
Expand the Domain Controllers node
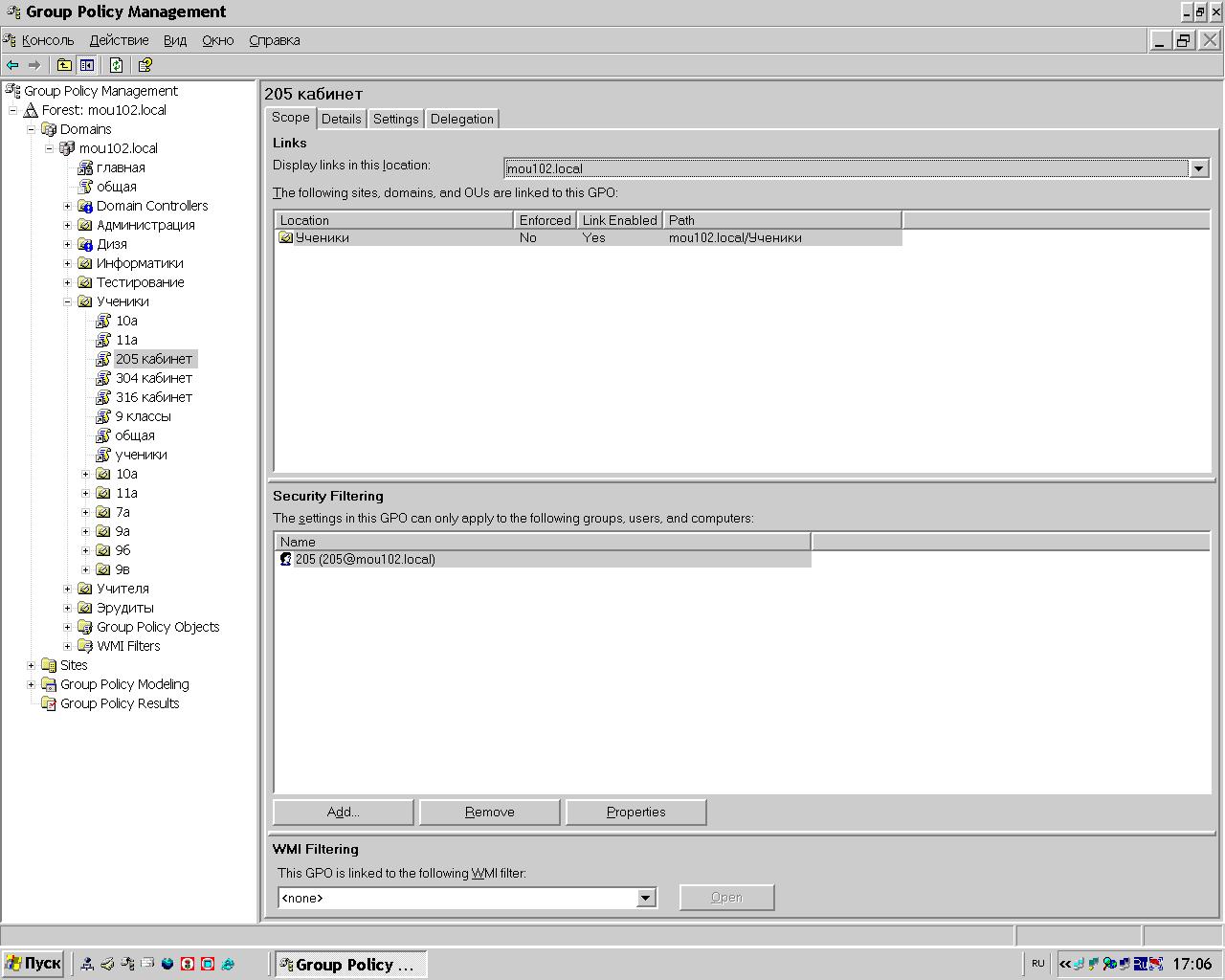(x=68, y=206)
